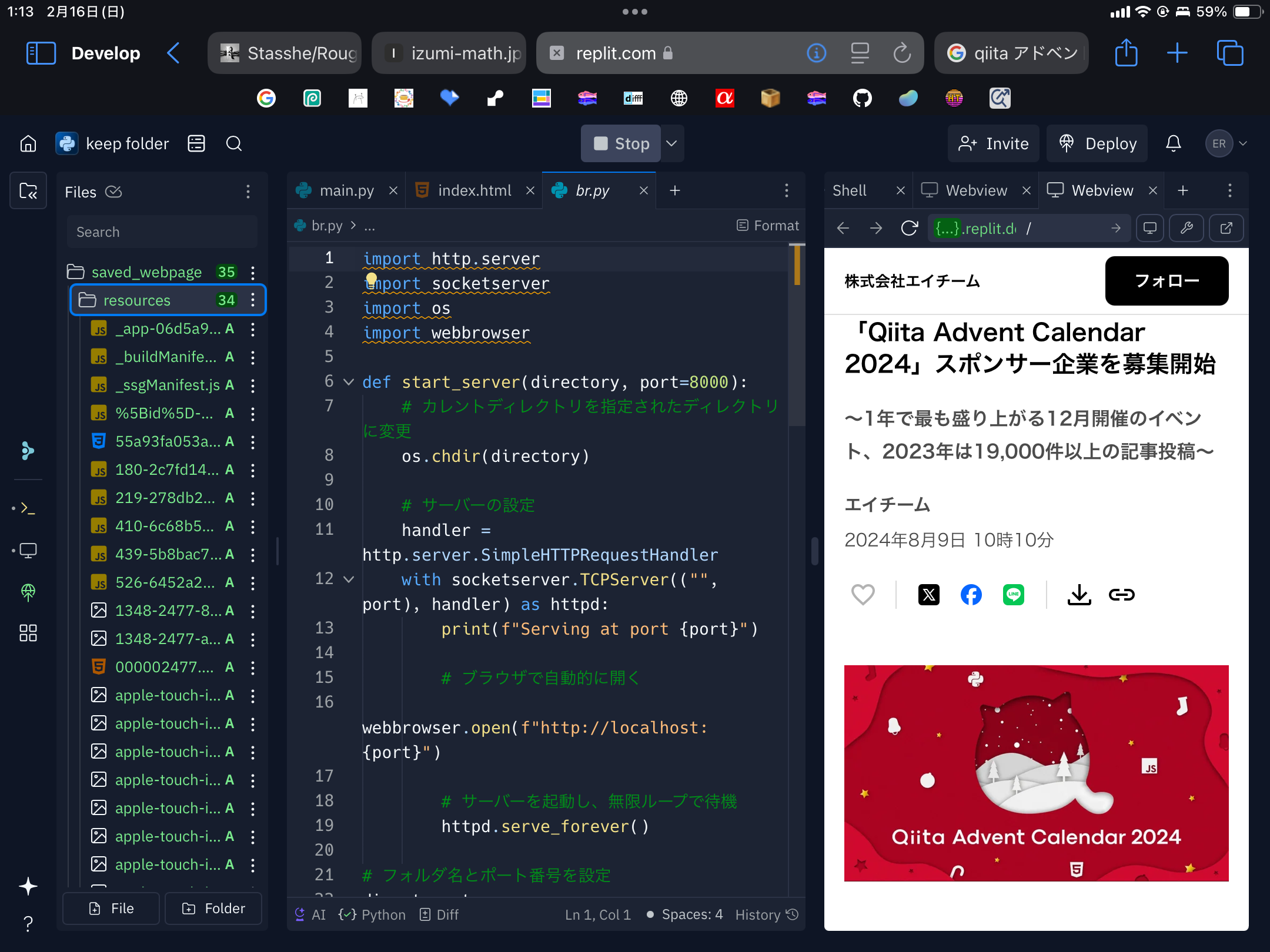
Task: Refresh the Webview page
Action: click(909, 228)
